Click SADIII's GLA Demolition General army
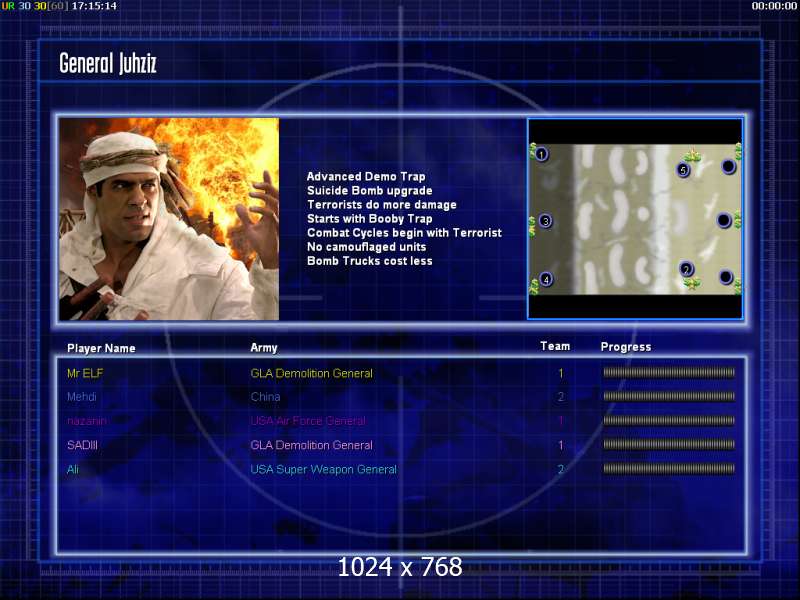 coord(311,445)
